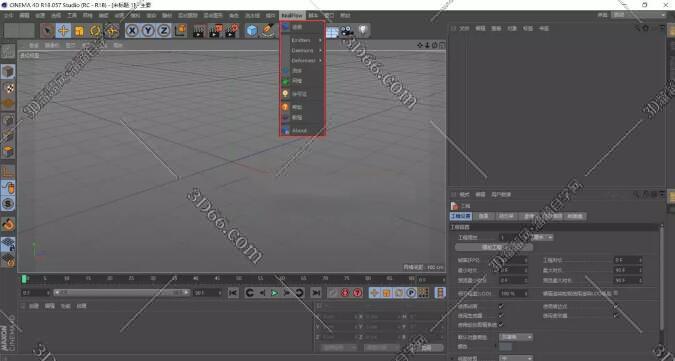Click the default object color swatch
The image size is (675, 361).
506,346
